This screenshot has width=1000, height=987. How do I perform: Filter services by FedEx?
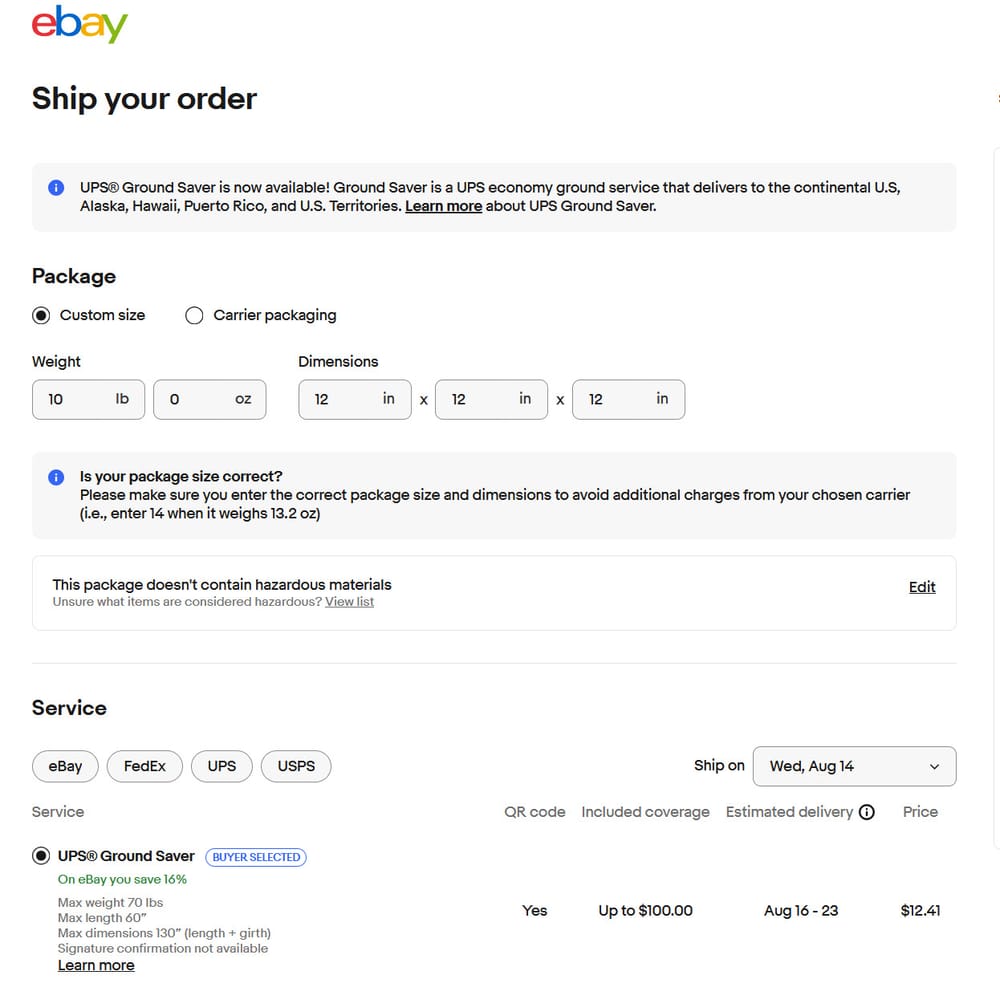tap(144, 766)
